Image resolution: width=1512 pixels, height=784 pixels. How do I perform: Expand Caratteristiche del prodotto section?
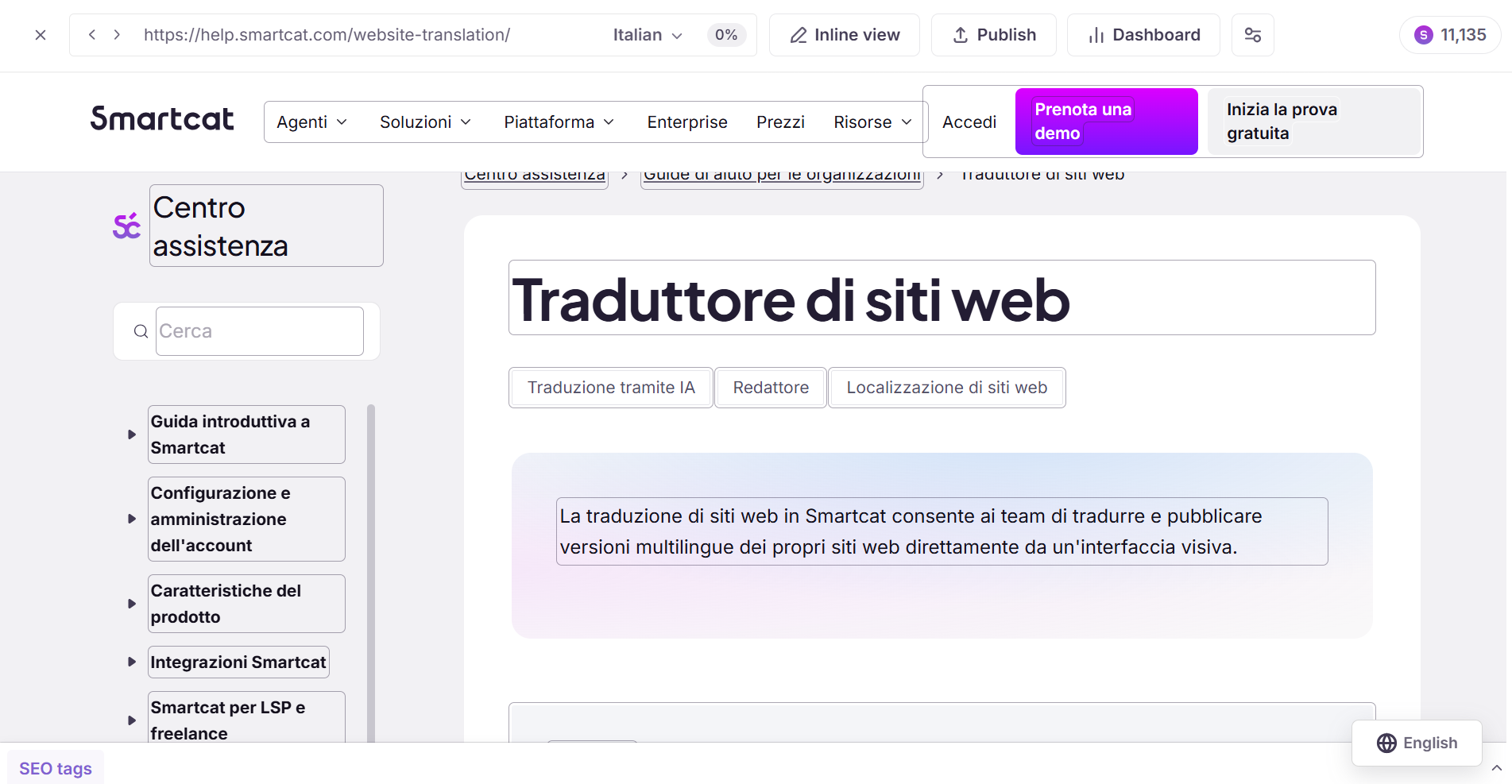coord(132,604)
